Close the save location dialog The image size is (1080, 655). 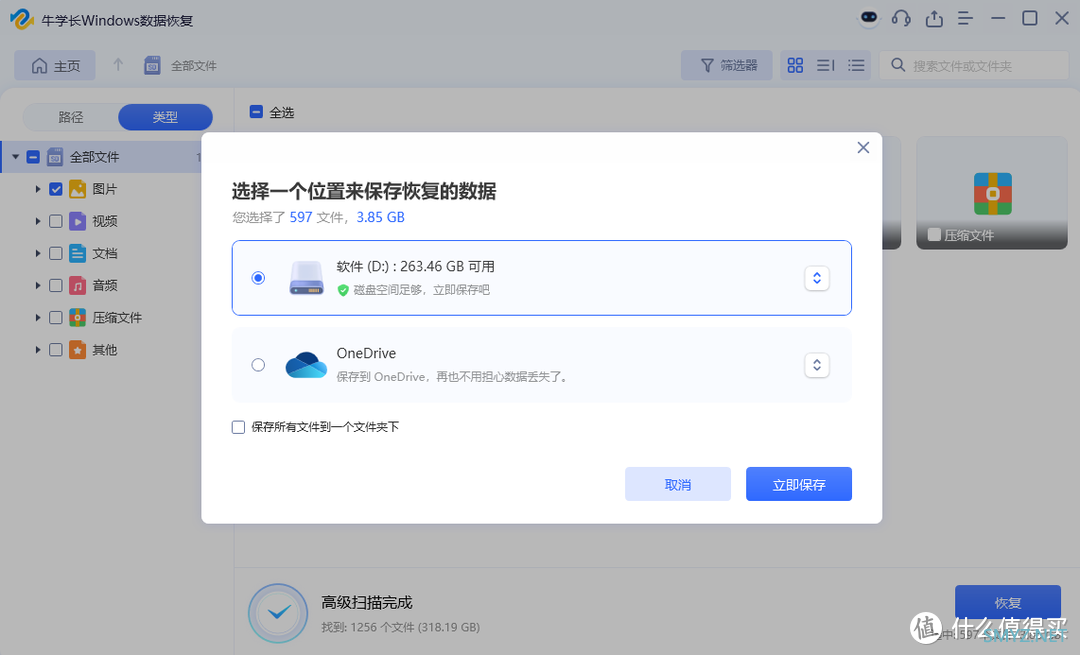coord(863,148)
